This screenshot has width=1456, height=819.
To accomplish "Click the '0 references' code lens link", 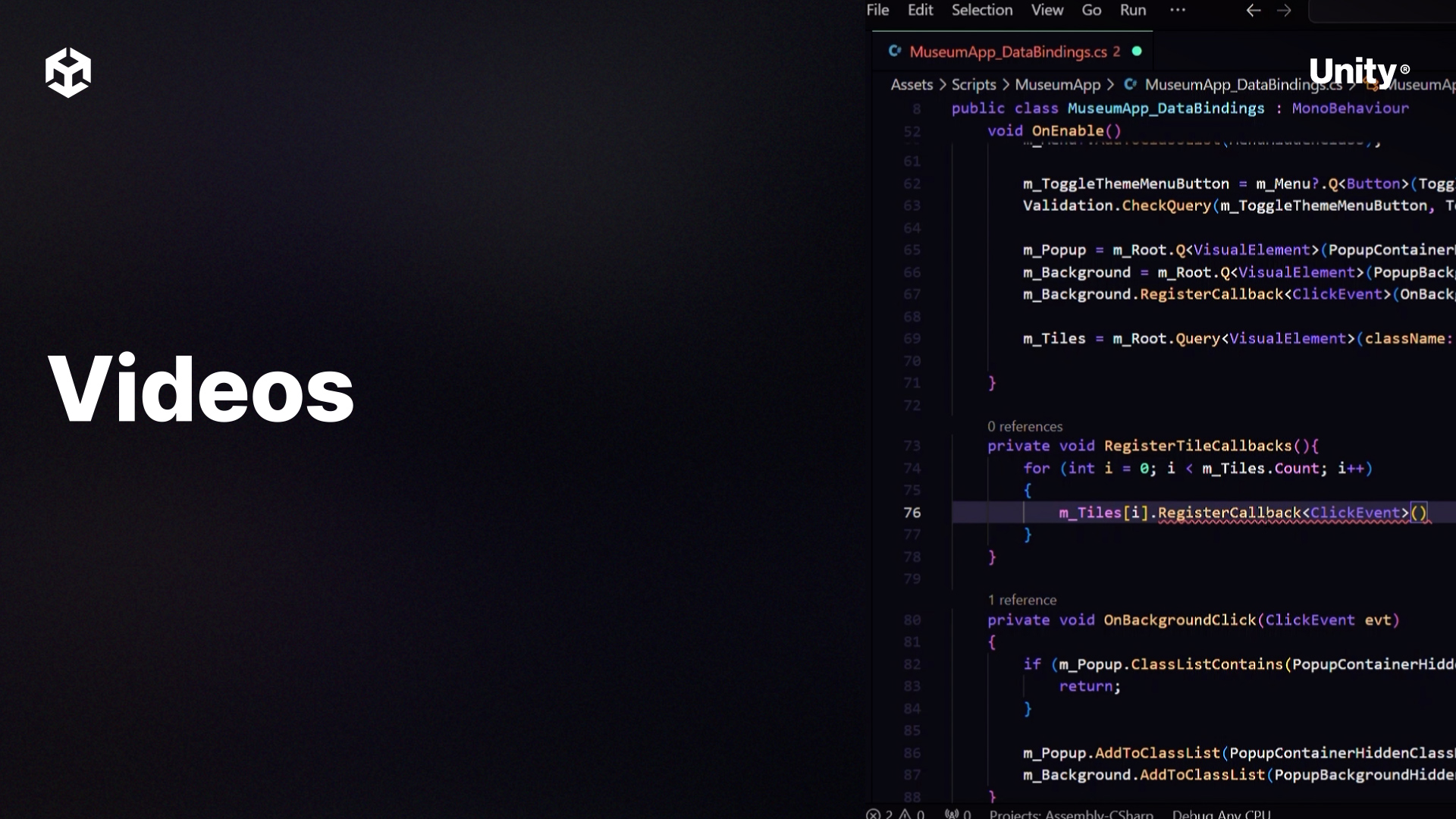I will click(1025, 426).
